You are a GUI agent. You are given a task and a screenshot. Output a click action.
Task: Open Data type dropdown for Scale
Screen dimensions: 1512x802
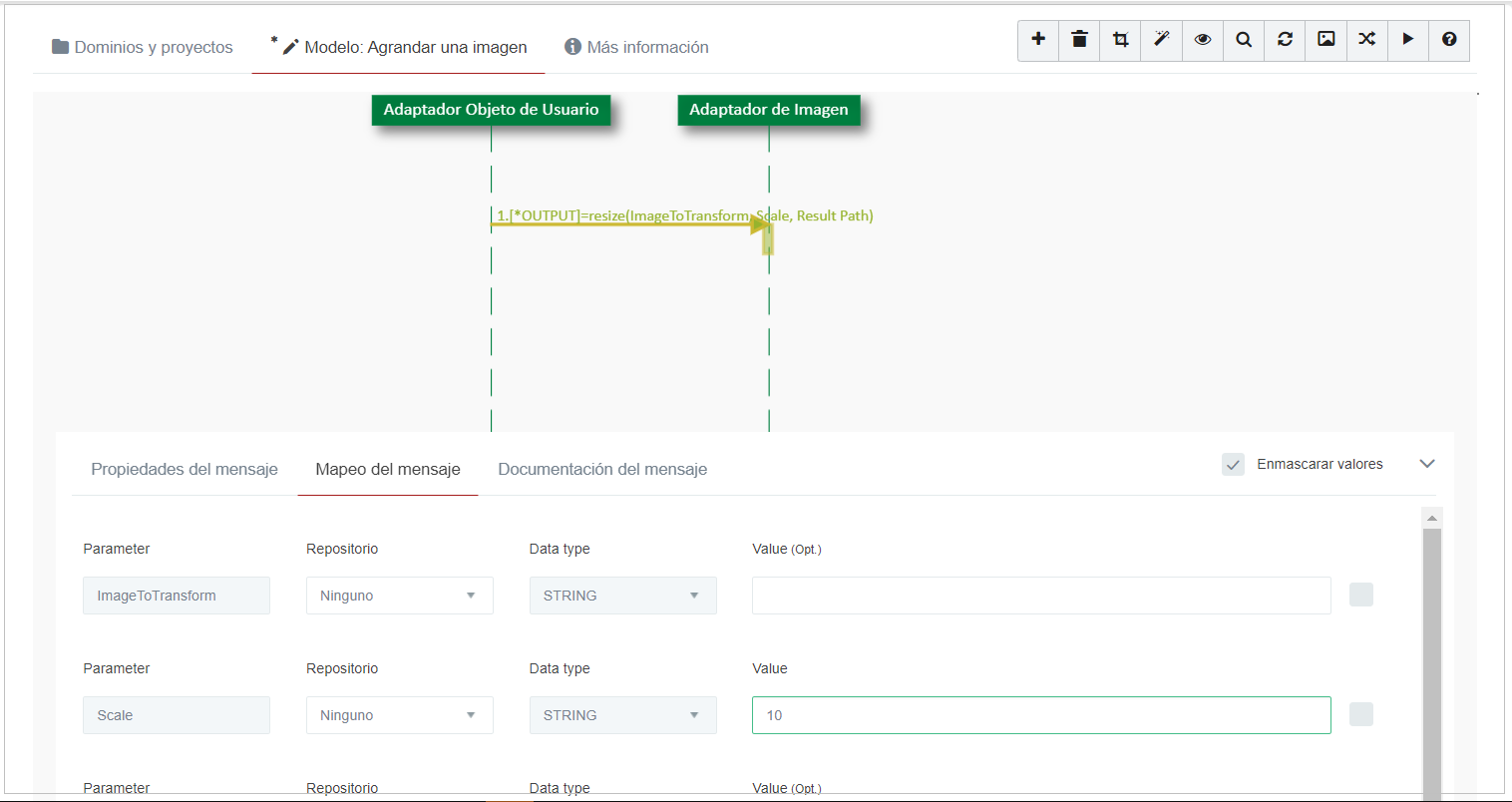tap(622, 715)
